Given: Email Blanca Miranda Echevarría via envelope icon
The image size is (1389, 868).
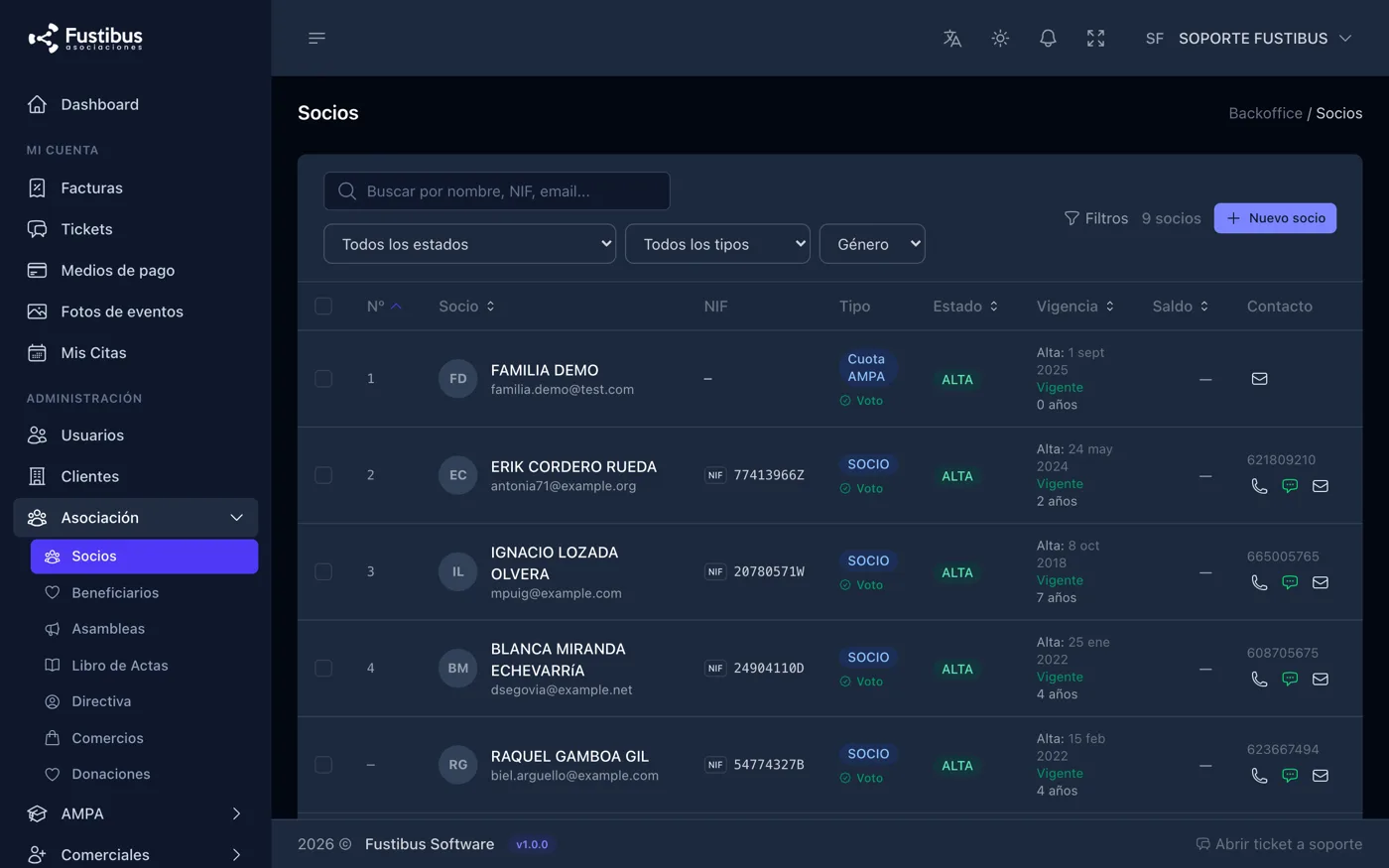Looking at the screenshot, I should (x=1321, y=680).
